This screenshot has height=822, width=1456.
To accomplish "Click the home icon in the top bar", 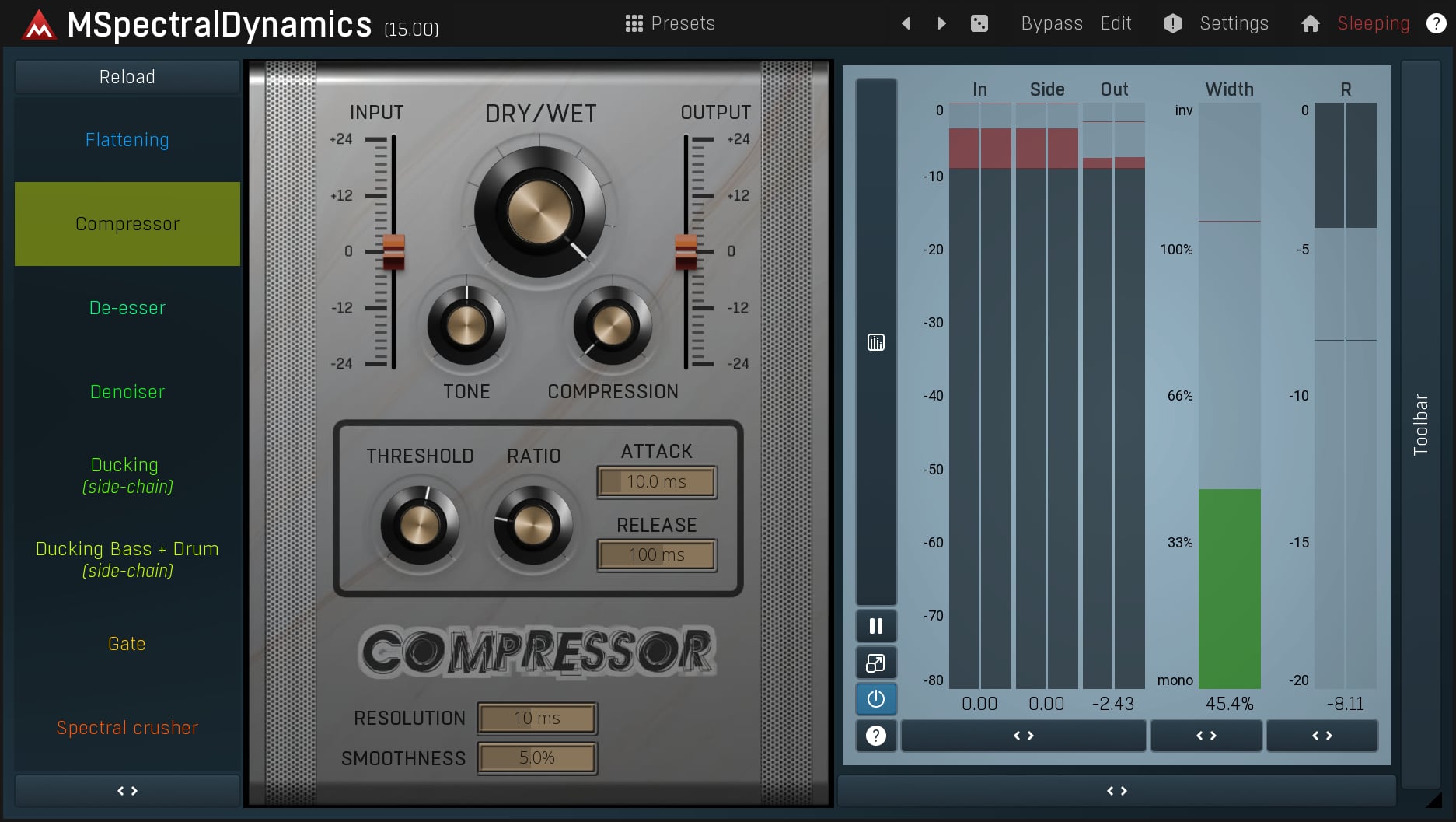I will coord(1310,23).
